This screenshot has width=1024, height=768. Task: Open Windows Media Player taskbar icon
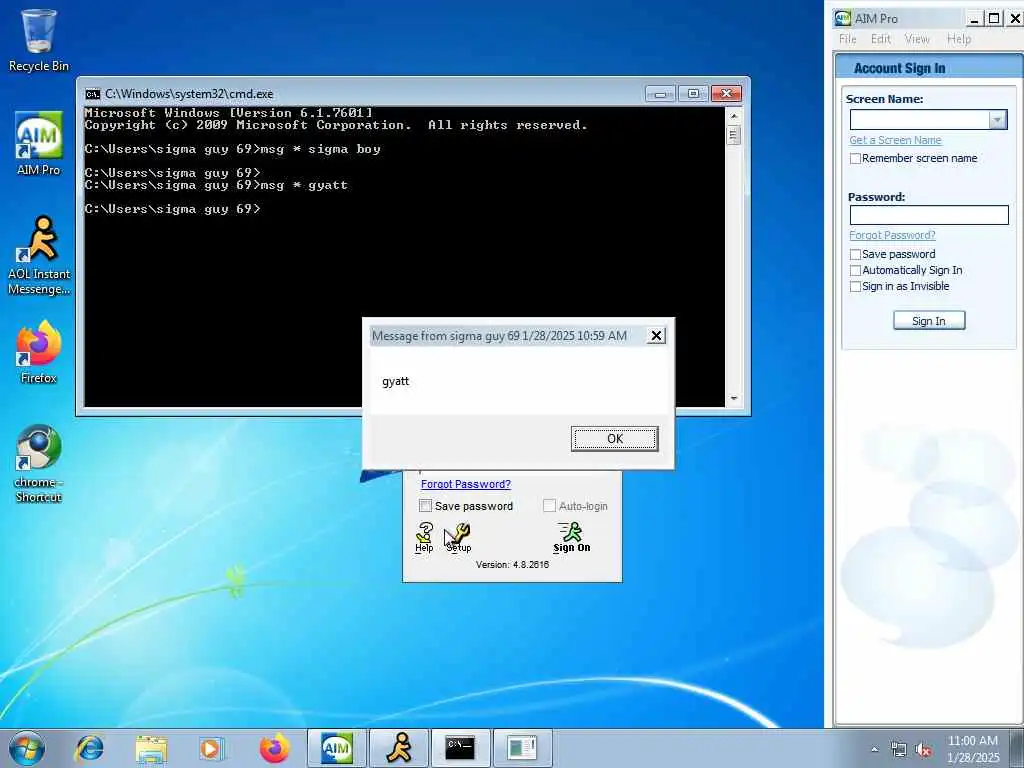click(211, 748)
